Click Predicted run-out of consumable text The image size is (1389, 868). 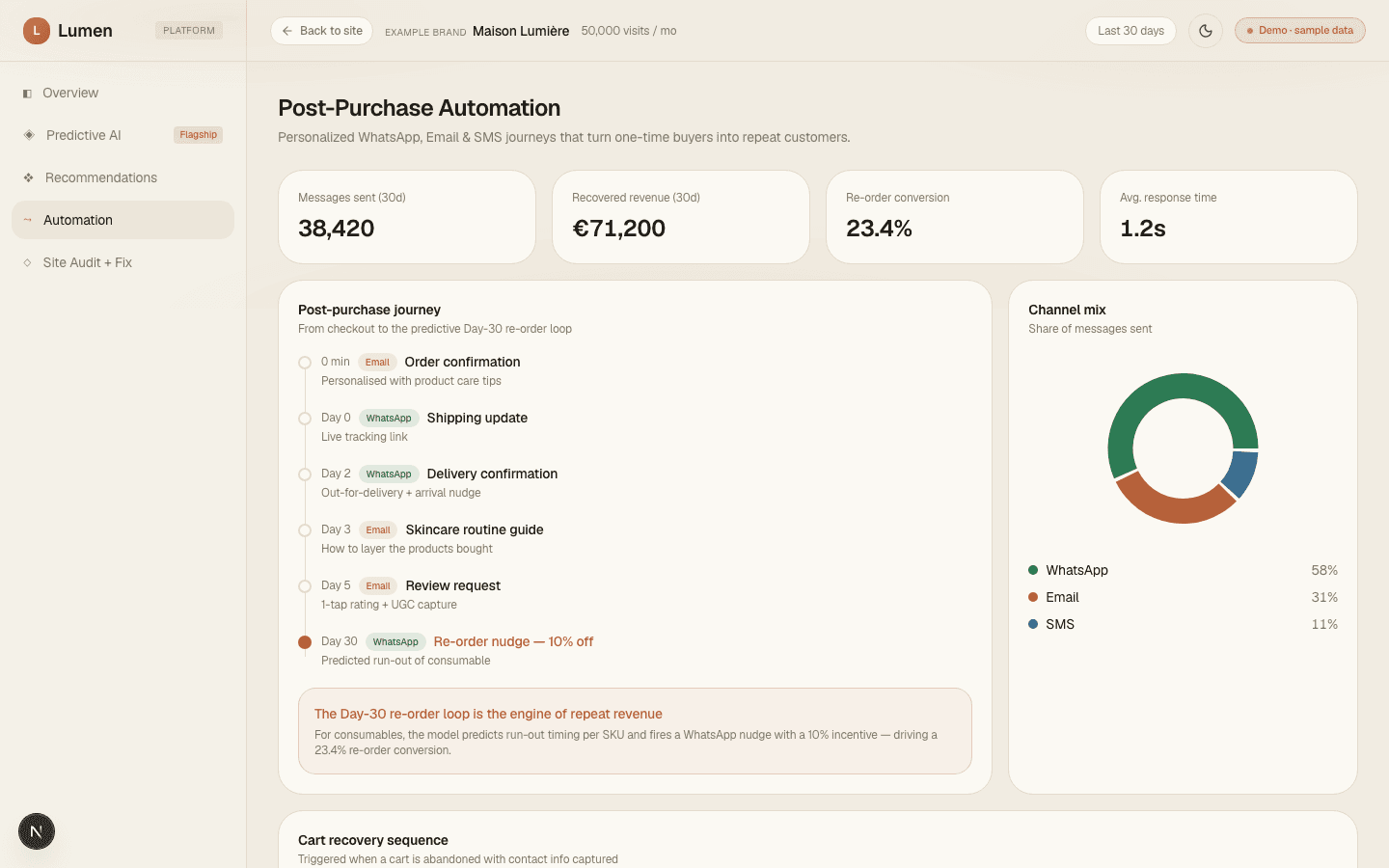click(x=405, y=661)
